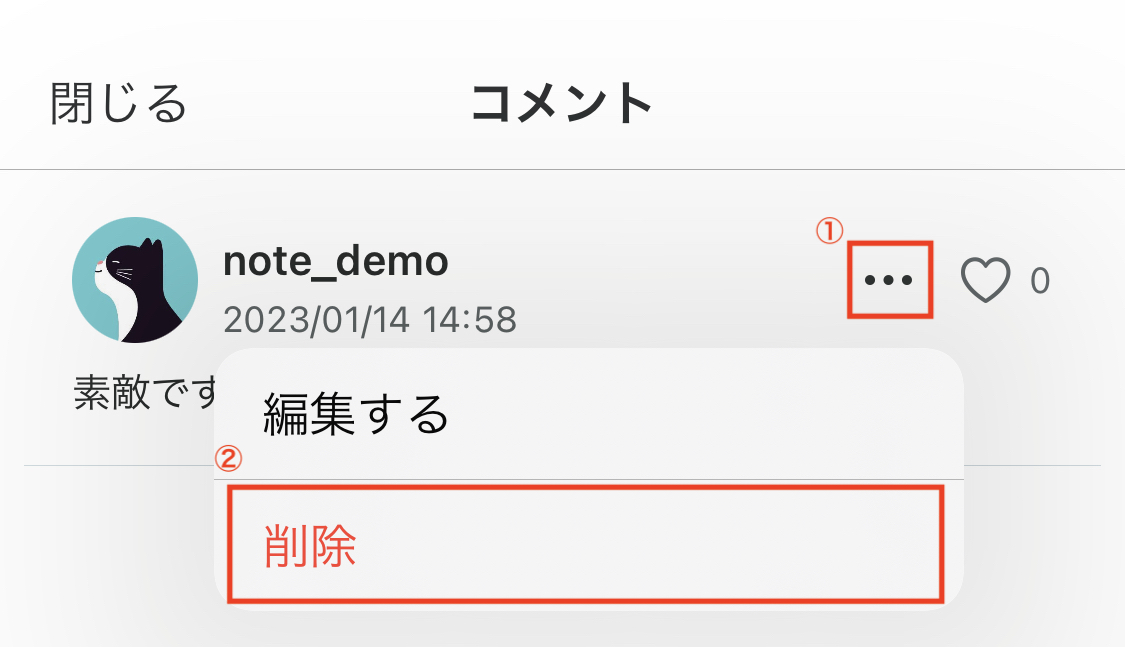This screenshot has height=647, width=1125.
Task: Select the 素敵です comment text
Action: [x=145, y=393]
